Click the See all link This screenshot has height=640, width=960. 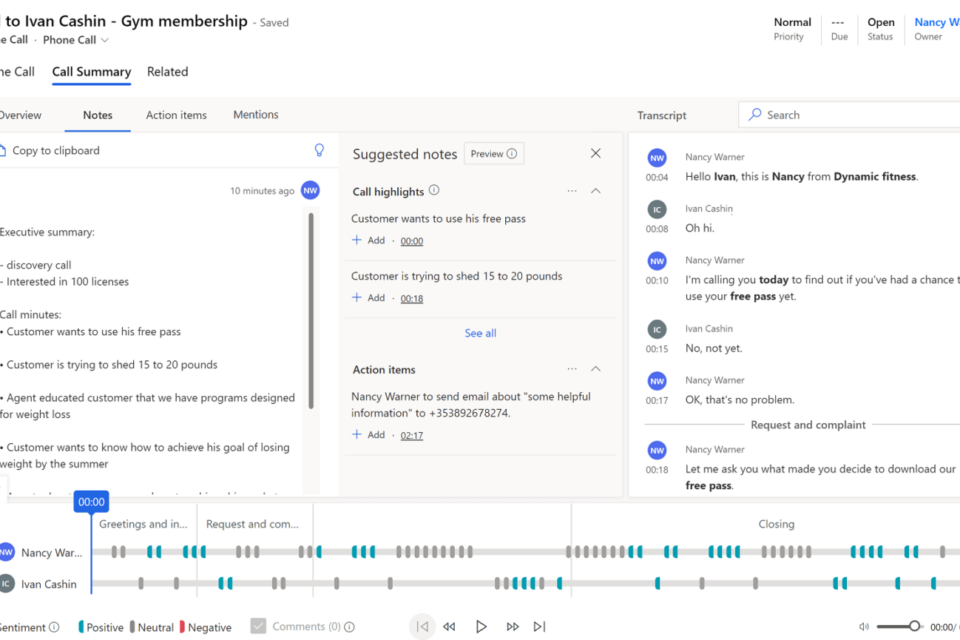[480, 333]
